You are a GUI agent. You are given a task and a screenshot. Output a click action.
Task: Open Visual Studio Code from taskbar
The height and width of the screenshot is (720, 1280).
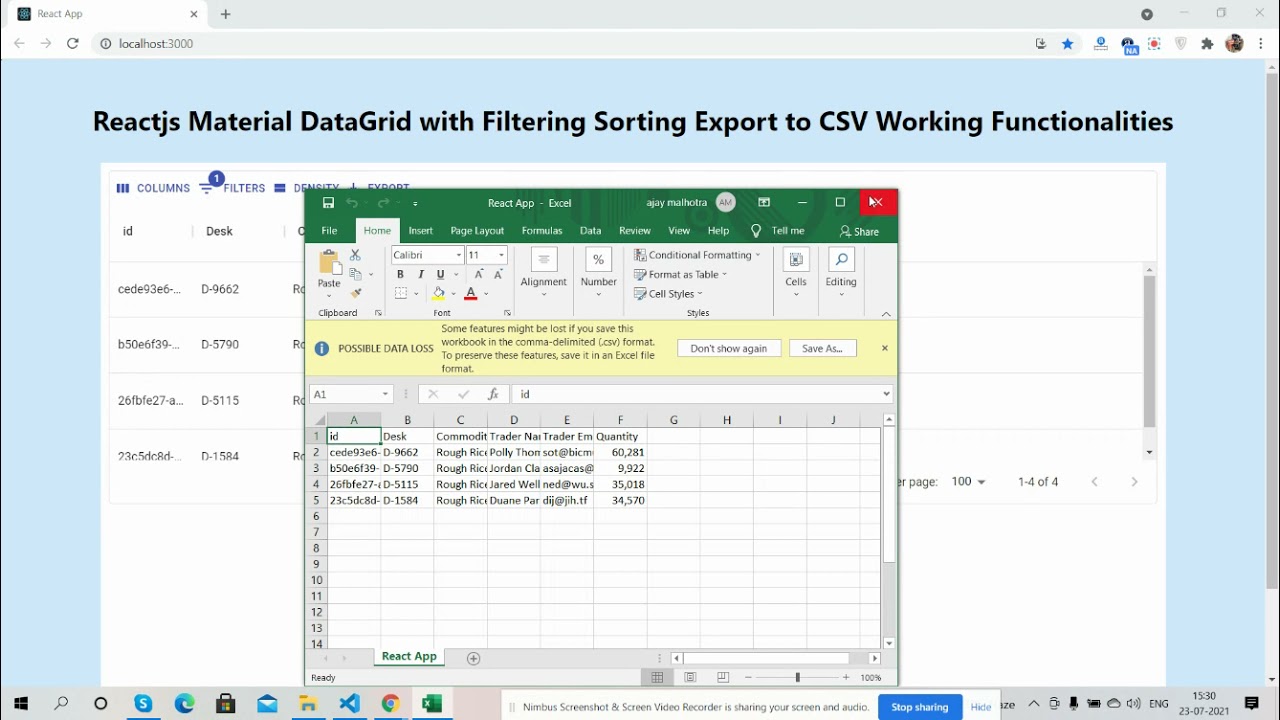point(349,704)
